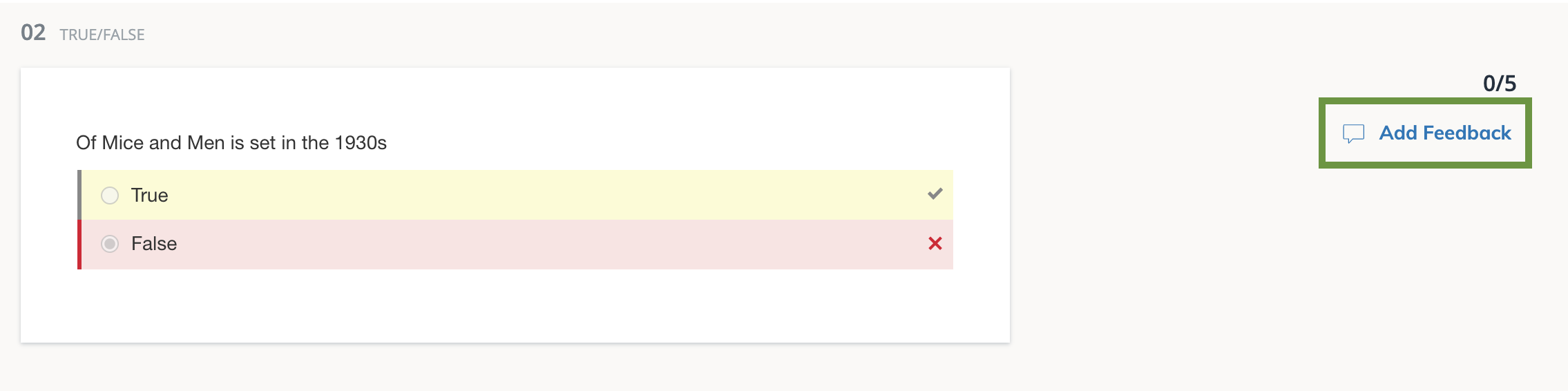Click the question text about the 1930s
The height and width of the screenshot is (391, 1568).
(x=231, y=143)
